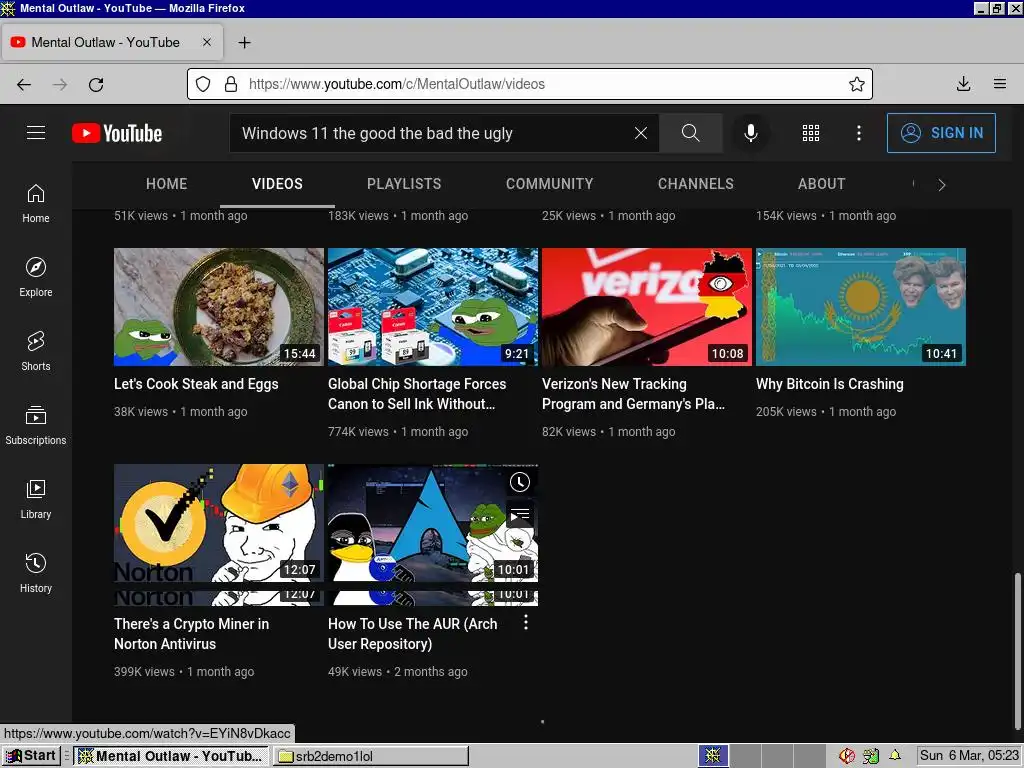
Task: Click the tracking protection shield icon
Action: coord(203,84)
